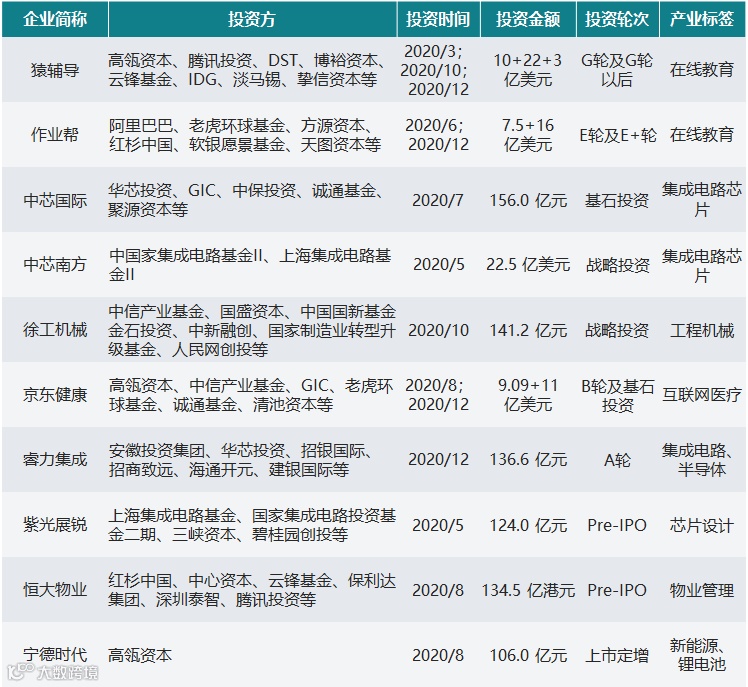
Task: Click the 136.6 亿元 amount cell
Action: pyautogui.click(x=528, y=459)
